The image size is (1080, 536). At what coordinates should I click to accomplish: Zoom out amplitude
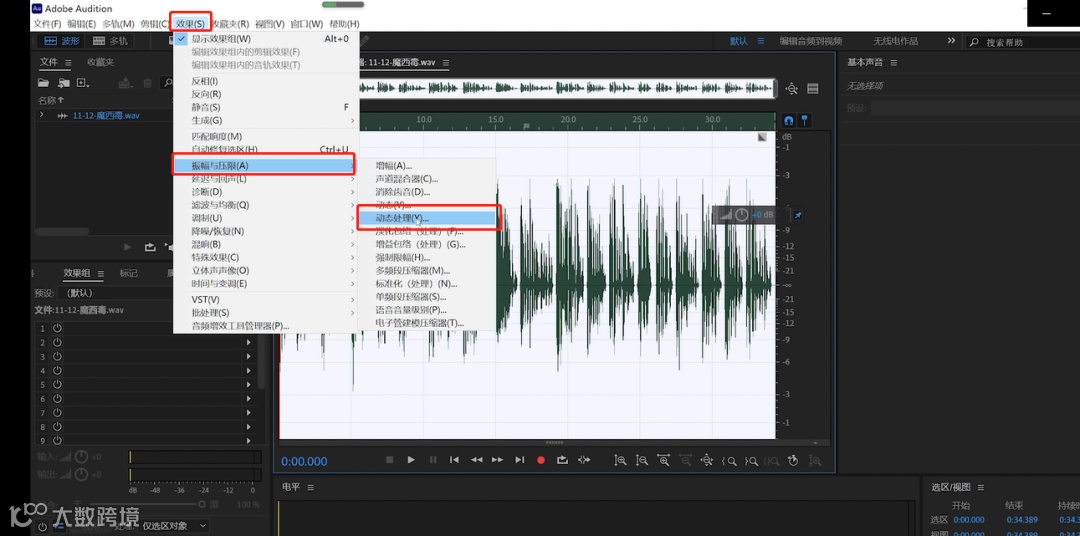(642, 461)
